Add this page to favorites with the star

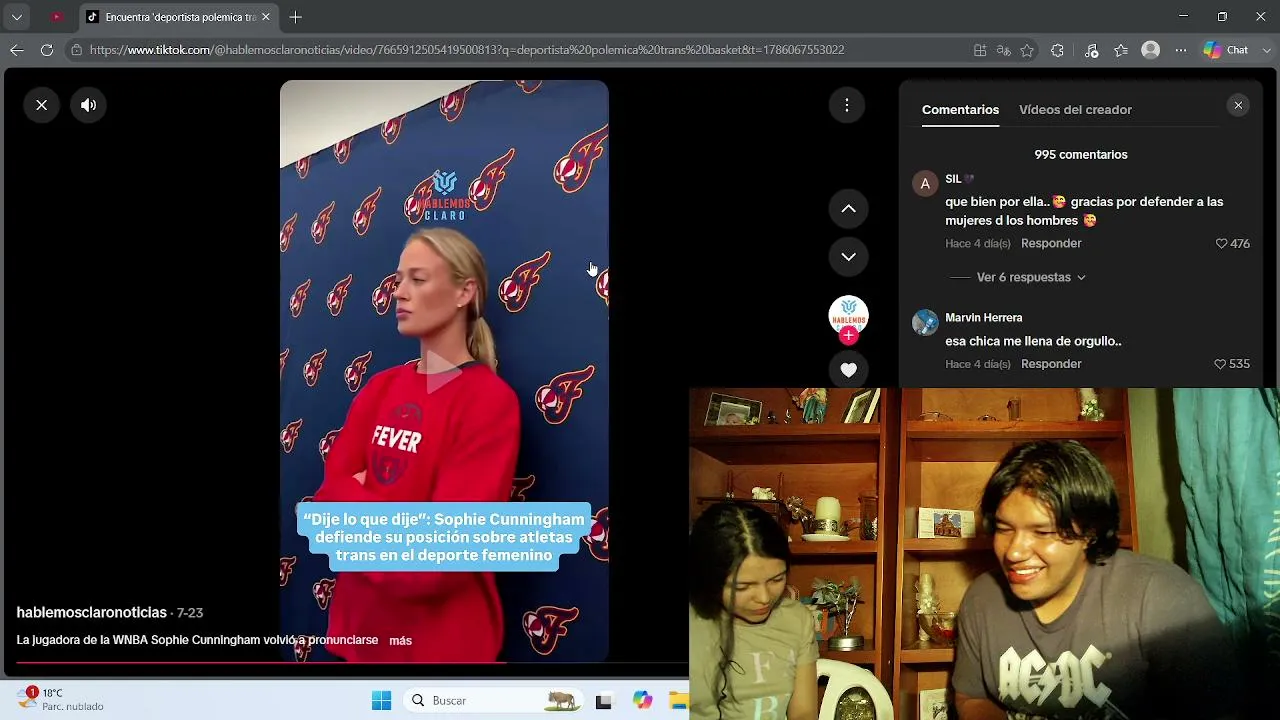(1027, 50)
